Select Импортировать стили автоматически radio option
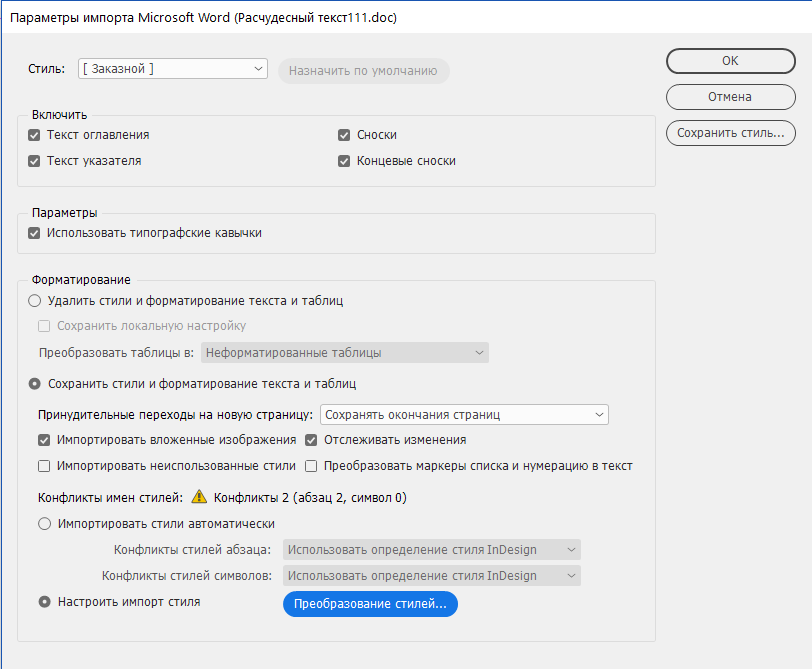 44,524
